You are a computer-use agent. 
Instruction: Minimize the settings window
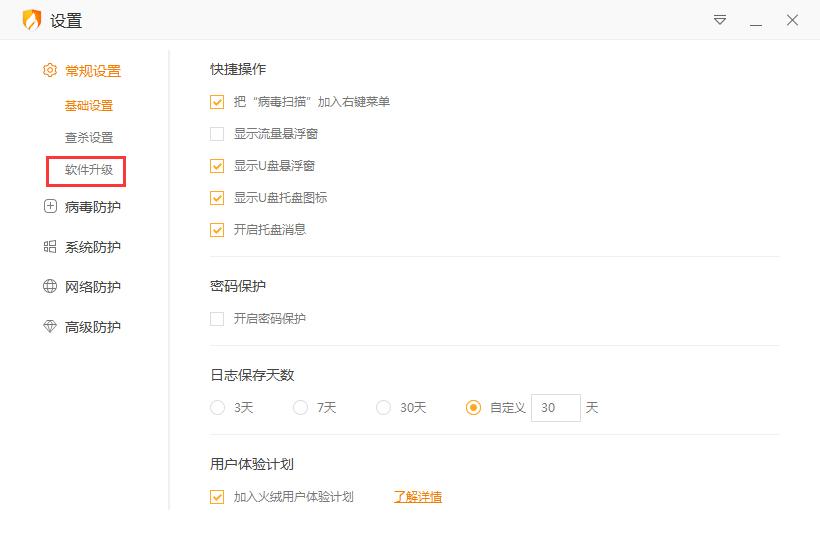(x=756, y=20)
